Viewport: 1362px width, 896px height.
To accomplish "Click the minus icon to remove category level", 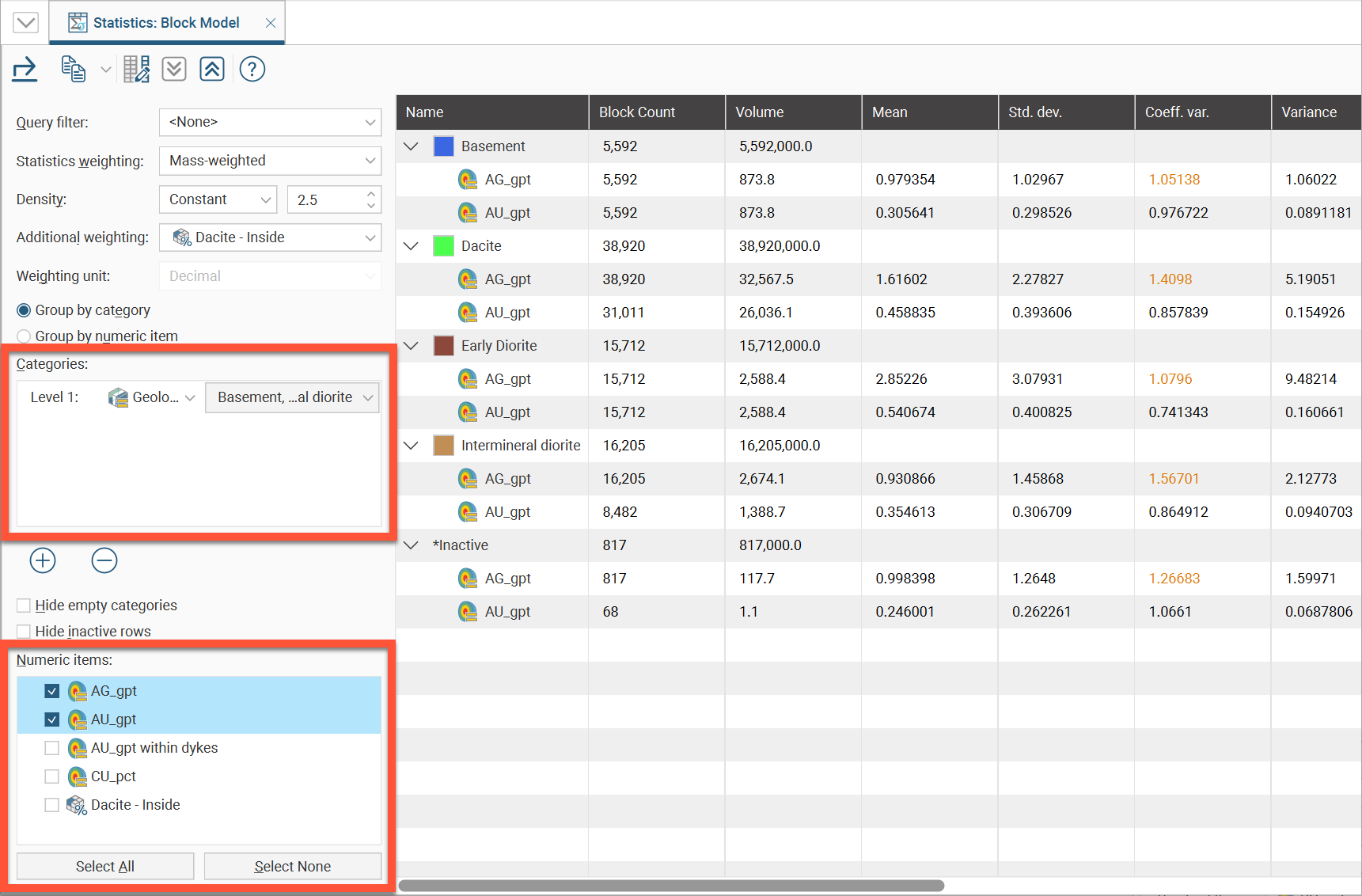I will click(104, 560).
